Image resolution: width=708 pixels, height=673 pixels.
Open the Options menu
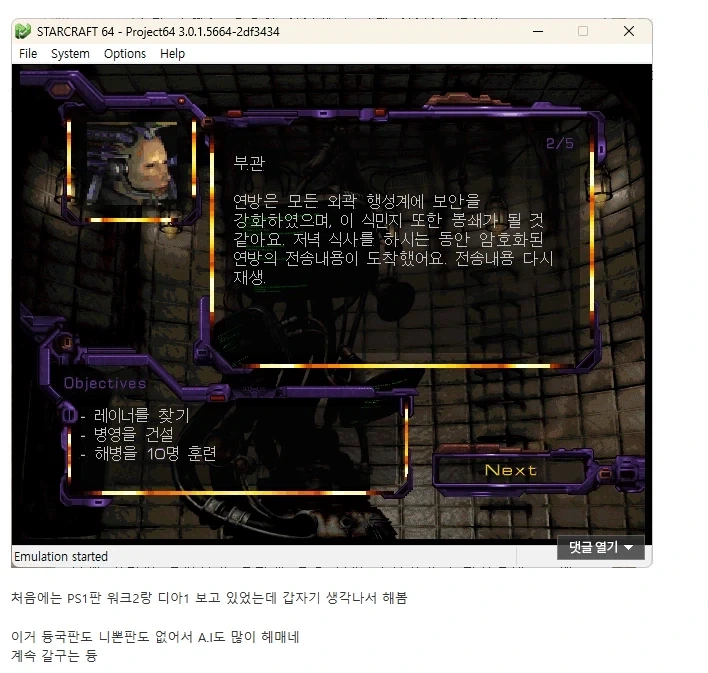coord(125,54)
